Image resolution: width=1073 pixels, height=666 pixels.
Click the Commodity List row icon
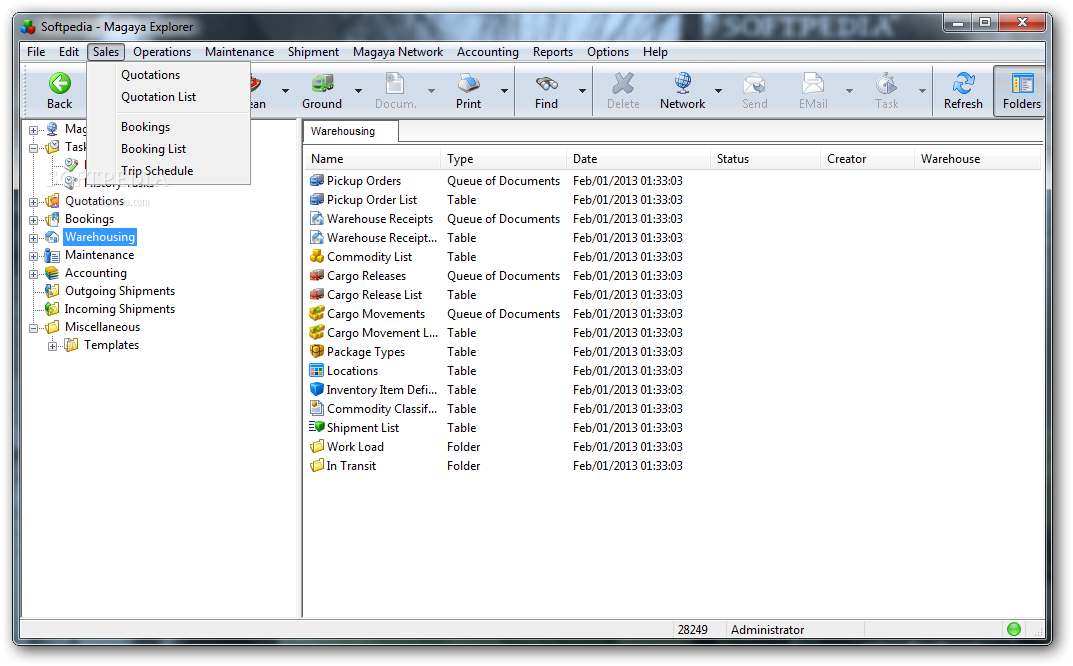[x=317, y=257]
